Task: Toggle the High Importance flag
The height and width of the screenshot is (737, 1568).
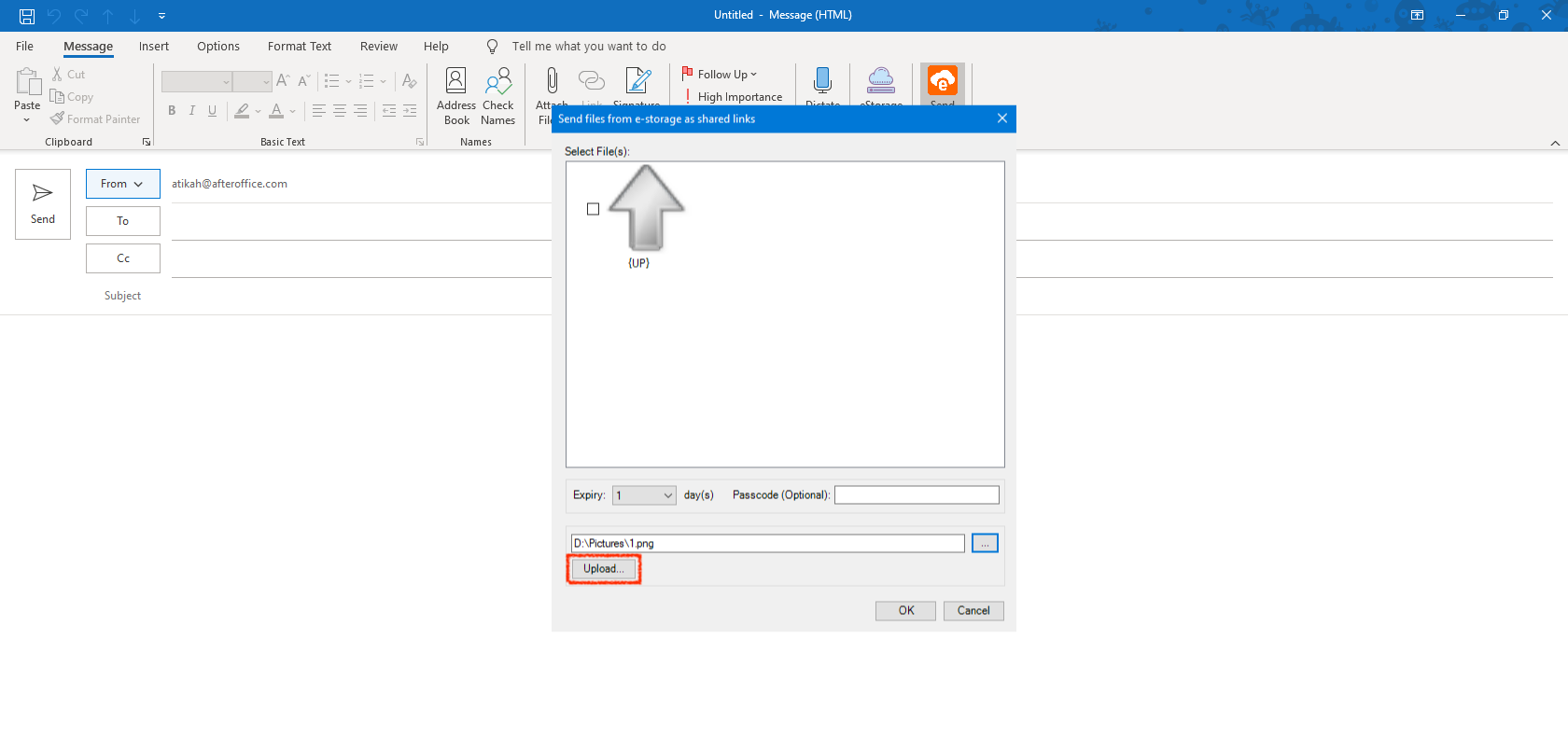Action: click(733, 97)
